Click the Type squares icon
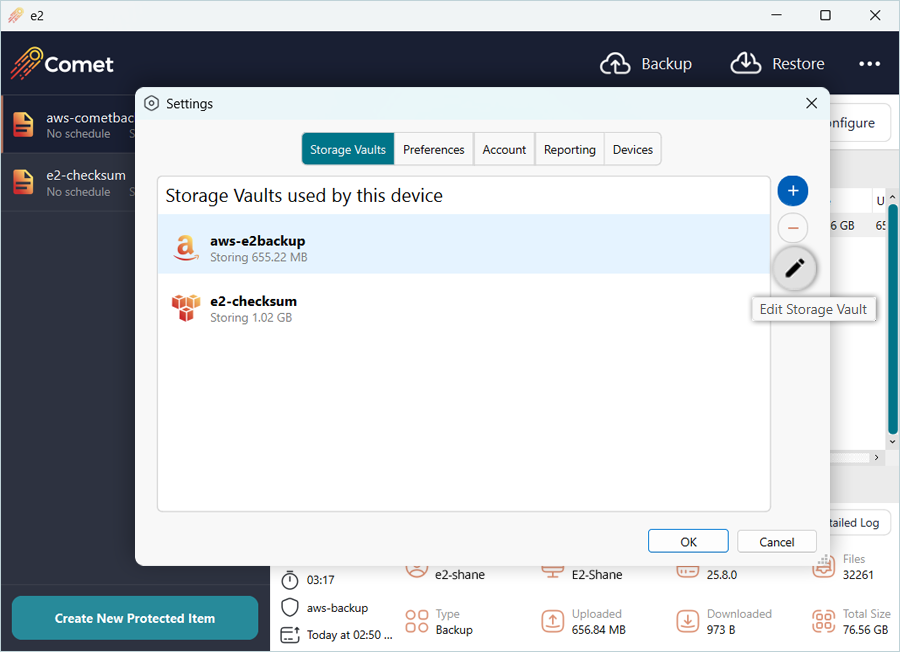This screenshot has height=652, width=900. pos(417,621)
